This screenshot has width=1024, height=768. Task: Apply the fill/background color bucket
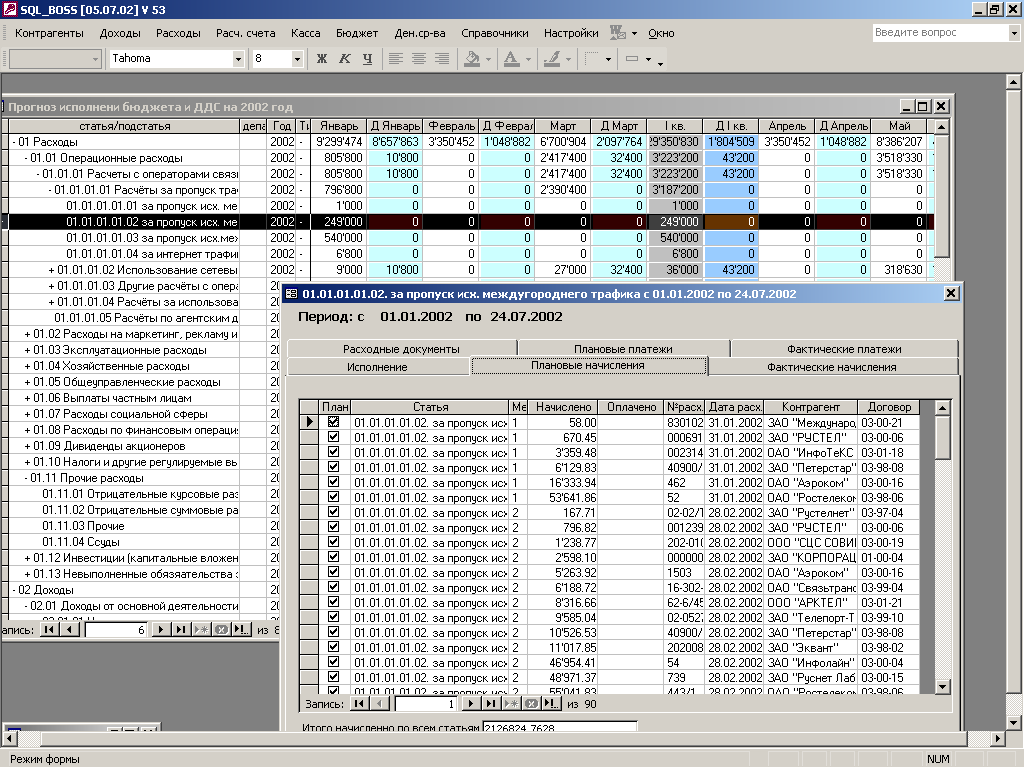(x=472, y=59)
